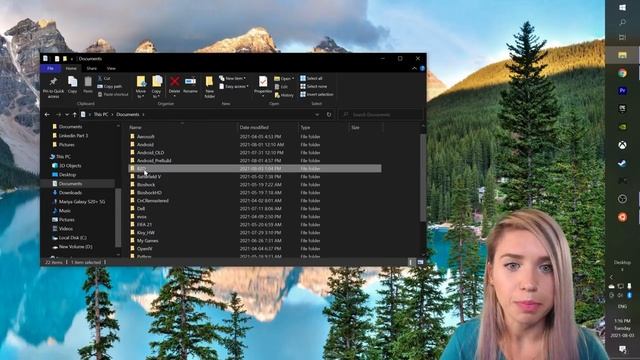The image size is (640, 360).
Task: Select Desktop in navigation pane
Action: pos(64,175)
